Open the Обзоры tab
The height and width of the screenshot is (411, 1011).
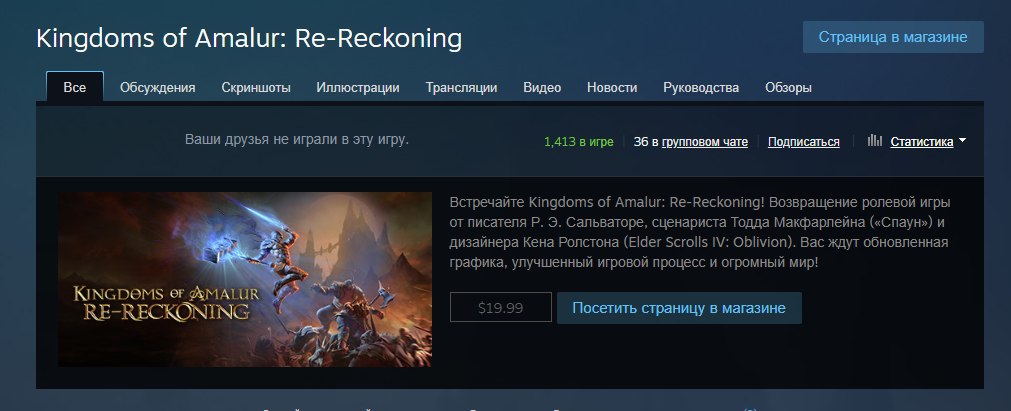pyautogui.click(x=788, y=88)
